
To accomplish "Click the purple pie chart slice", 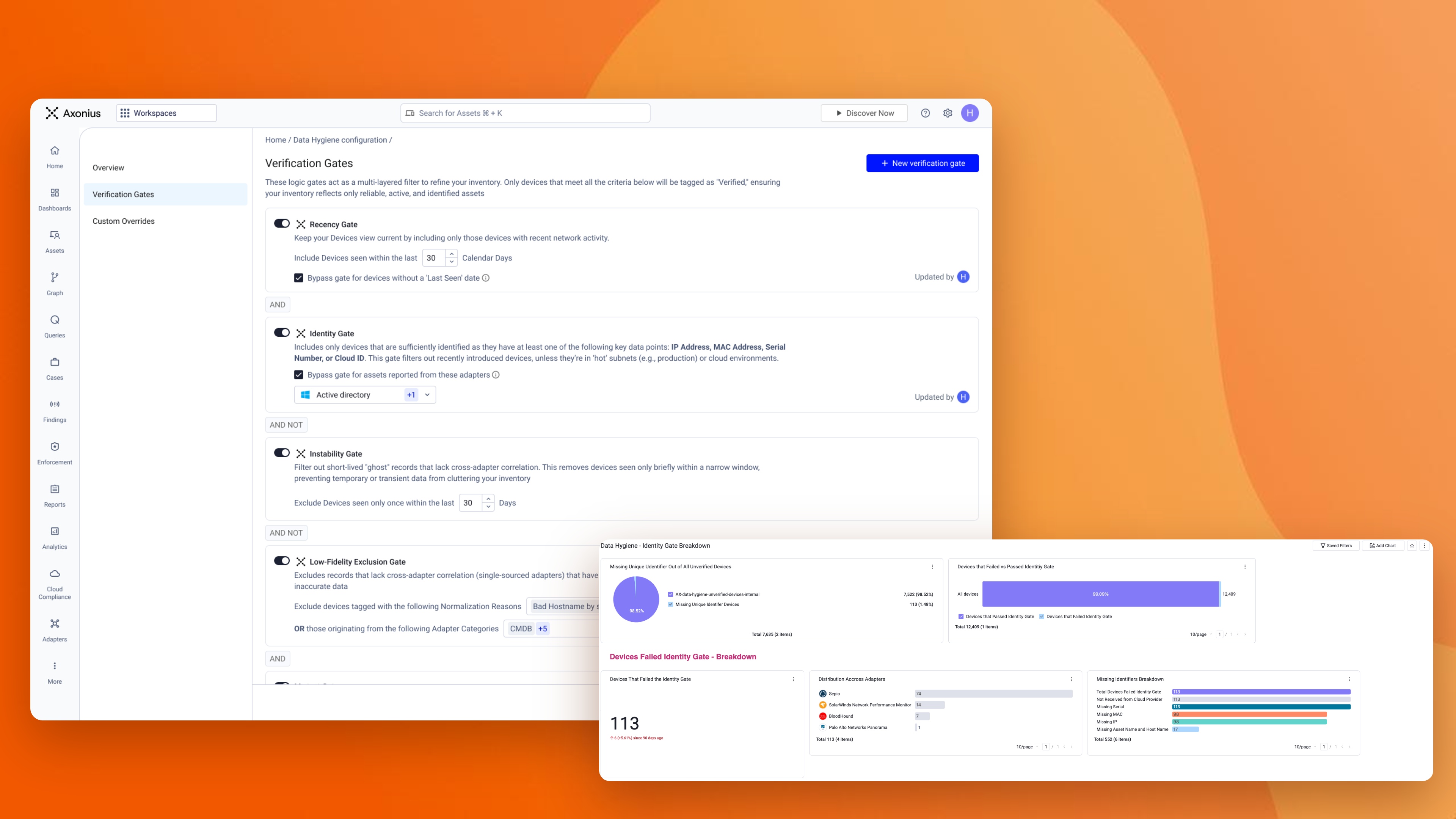I will tap(636, 601).
